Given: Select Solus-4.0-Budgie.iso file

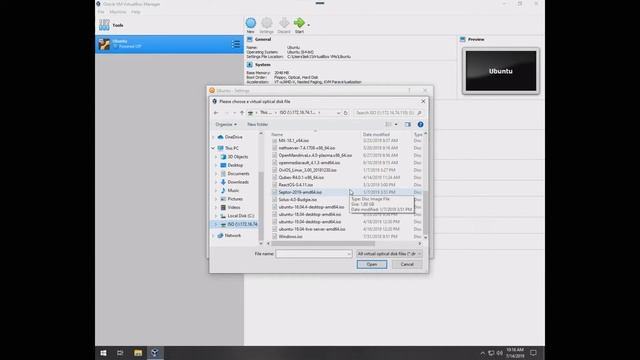Looking at the screenshot, I should [x=298, y=200].
